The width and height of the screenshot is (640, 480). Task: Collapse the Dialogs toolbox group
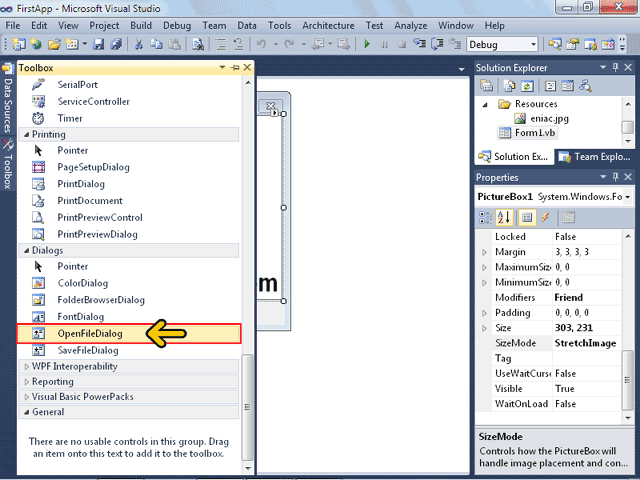click(x=26, y=250)
